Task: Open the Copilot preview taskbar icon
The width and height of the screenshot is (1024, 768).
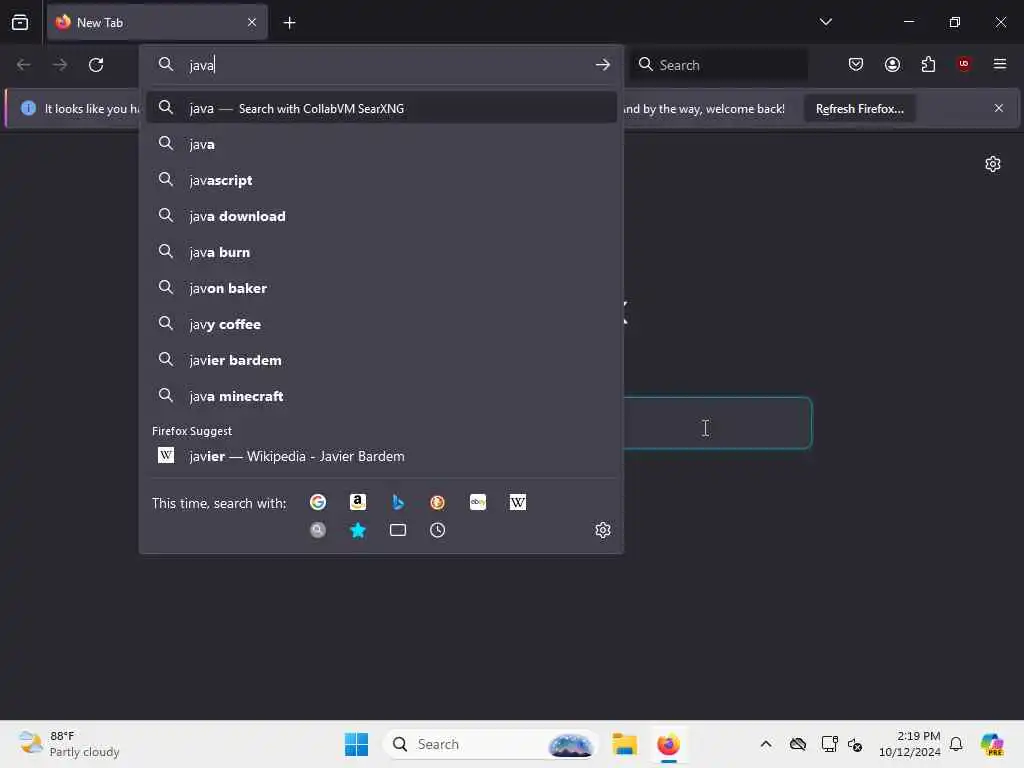Action: point(992,744)
